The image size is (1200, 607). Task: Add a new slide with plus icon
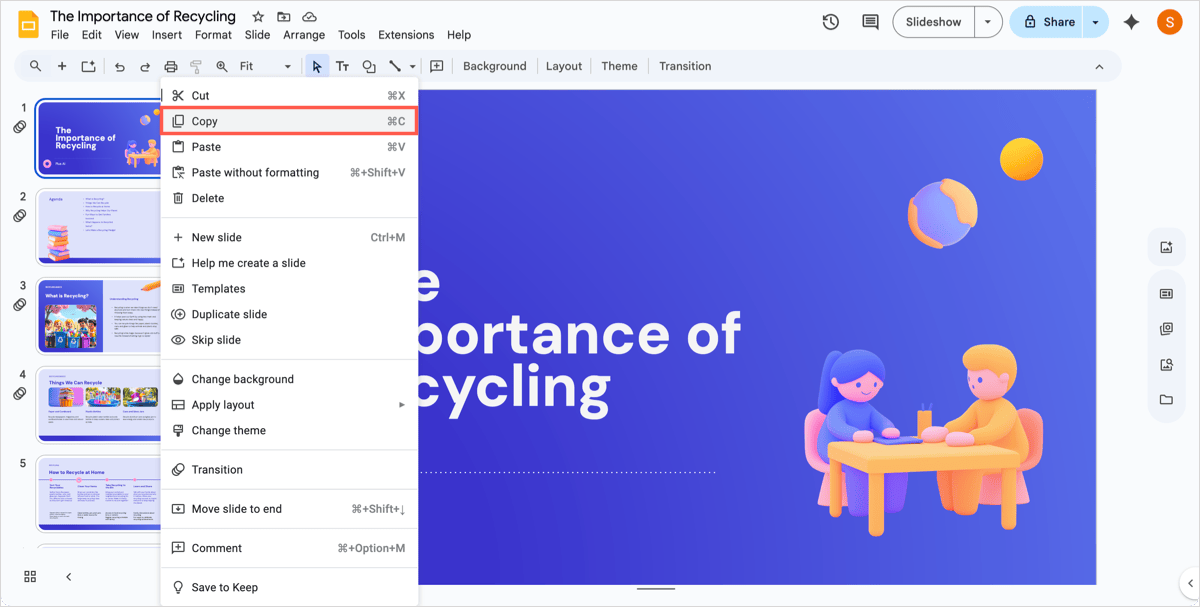point(62,66)
